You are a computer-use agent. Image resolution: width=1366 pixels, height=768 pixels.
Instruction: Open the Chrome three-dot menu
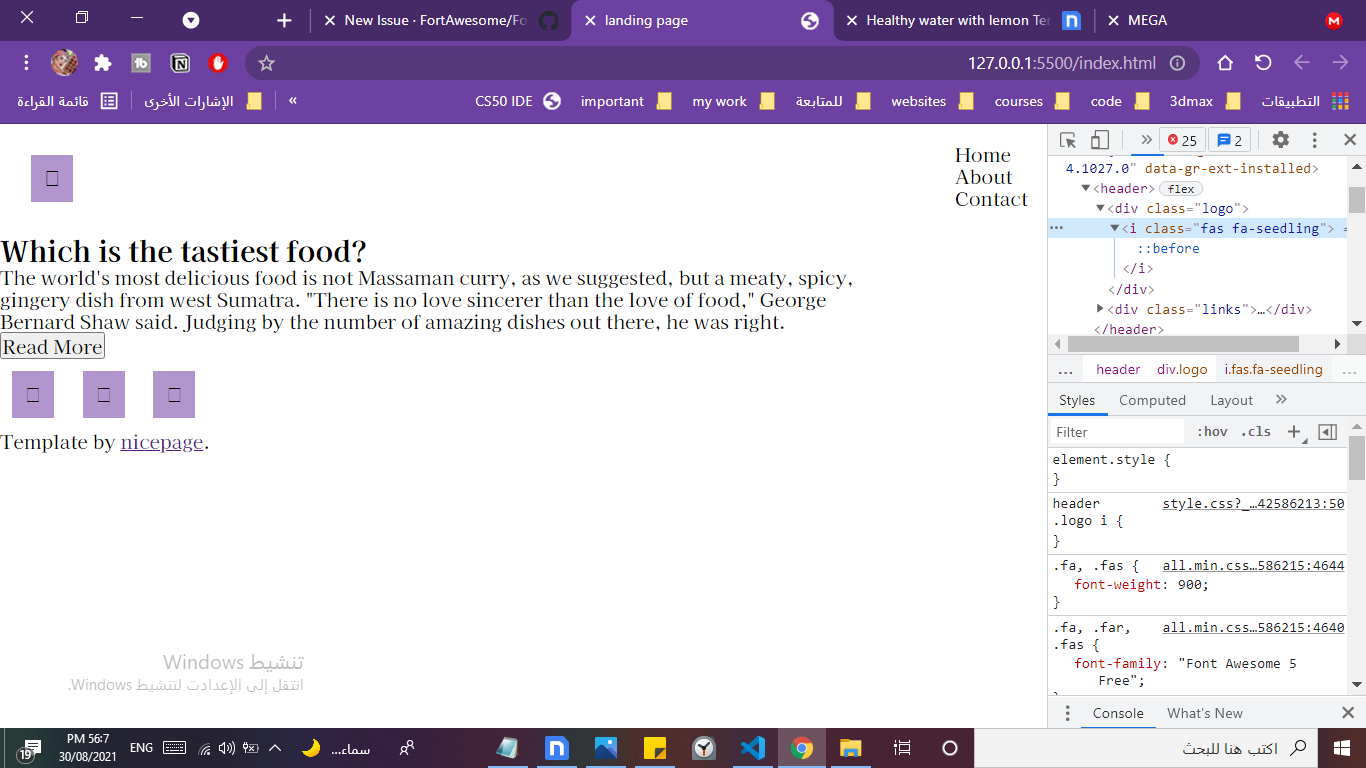click(27, 63)
